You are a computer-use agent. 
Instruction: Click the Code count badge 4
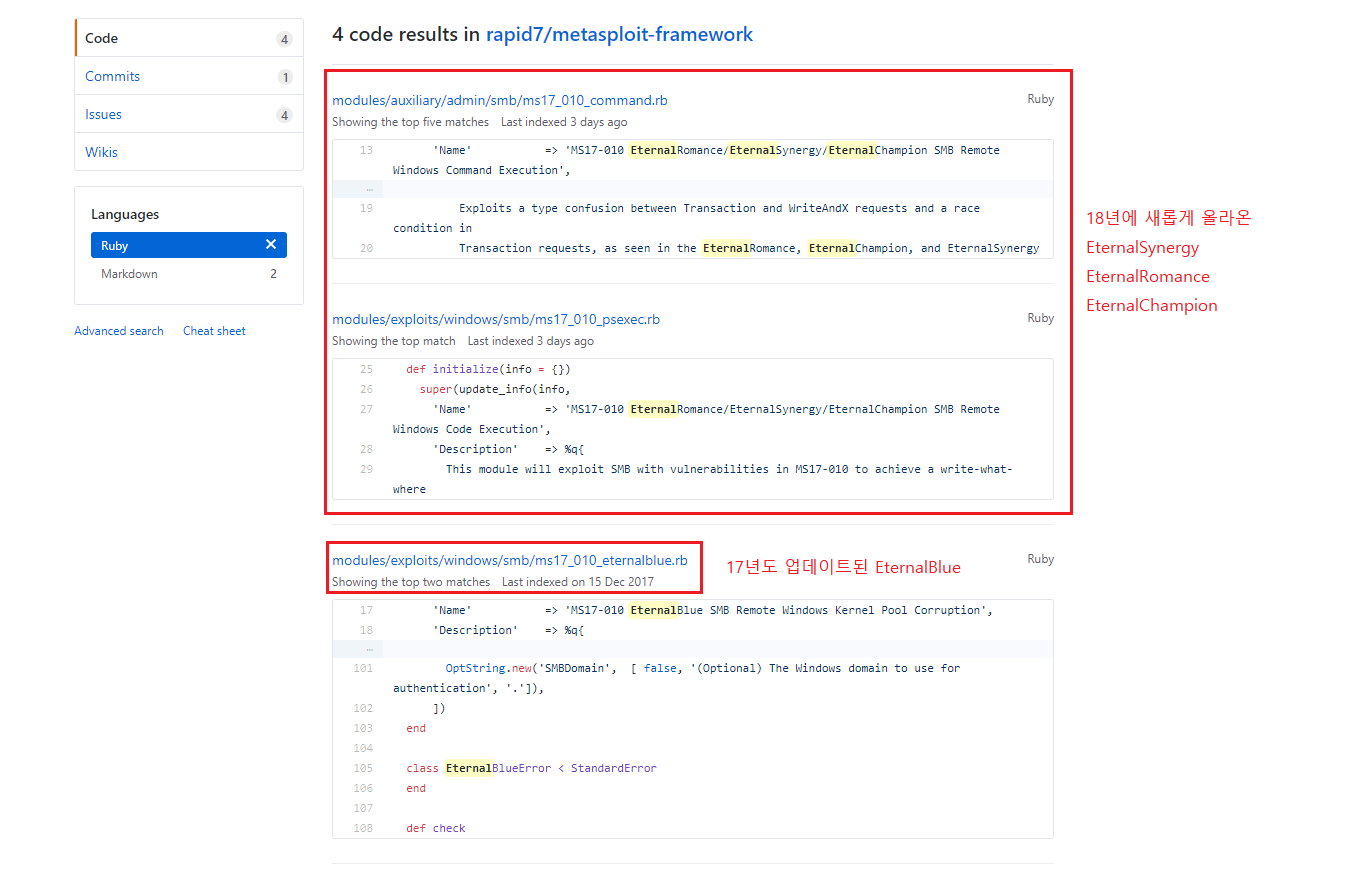click(x=284, y=39)
